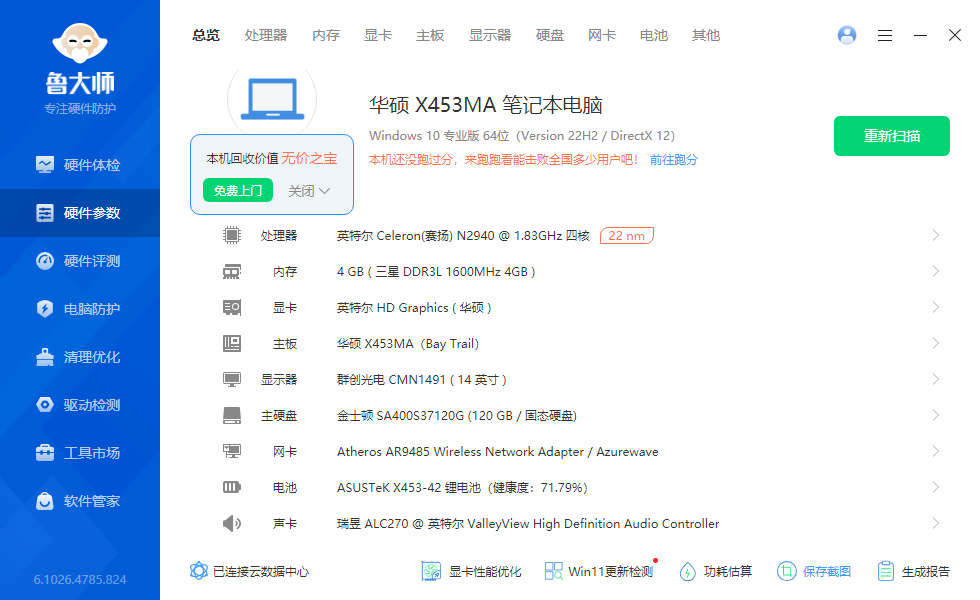Click the 声卡 speaker icon
Screen dimensions: 980x600
pyautogui.click(x=232, y=523)
